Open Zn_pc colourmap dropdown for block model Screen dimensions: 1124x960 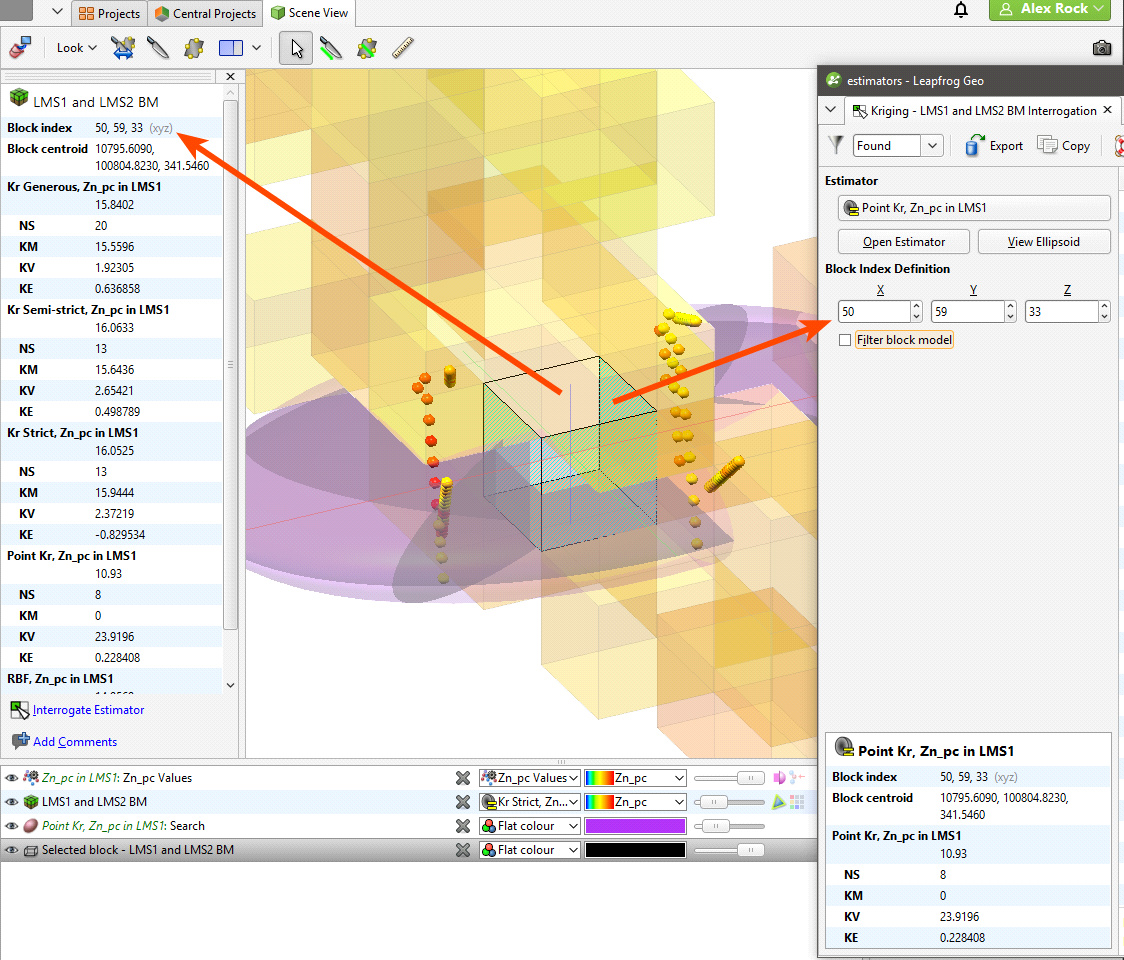point(636,802)
